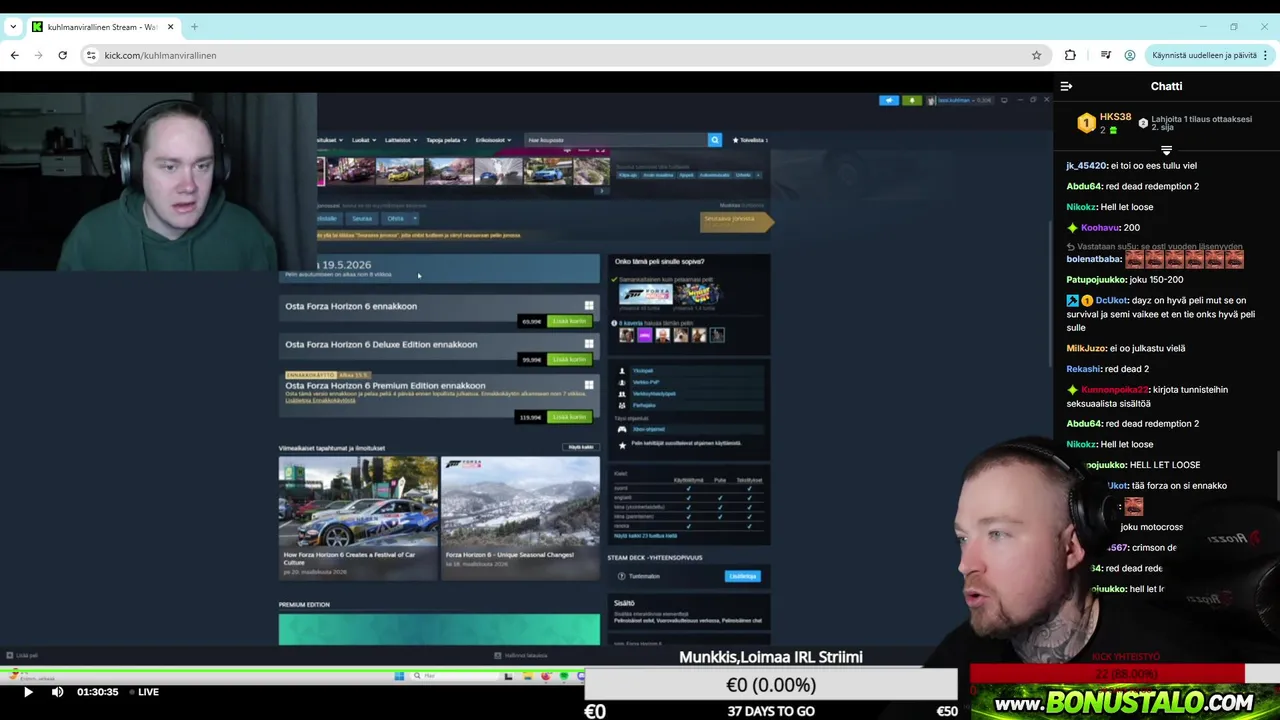Click Käynnistä uudelleen ja päivitä button
The image size is (1280, 720).
click(1210, 55)
